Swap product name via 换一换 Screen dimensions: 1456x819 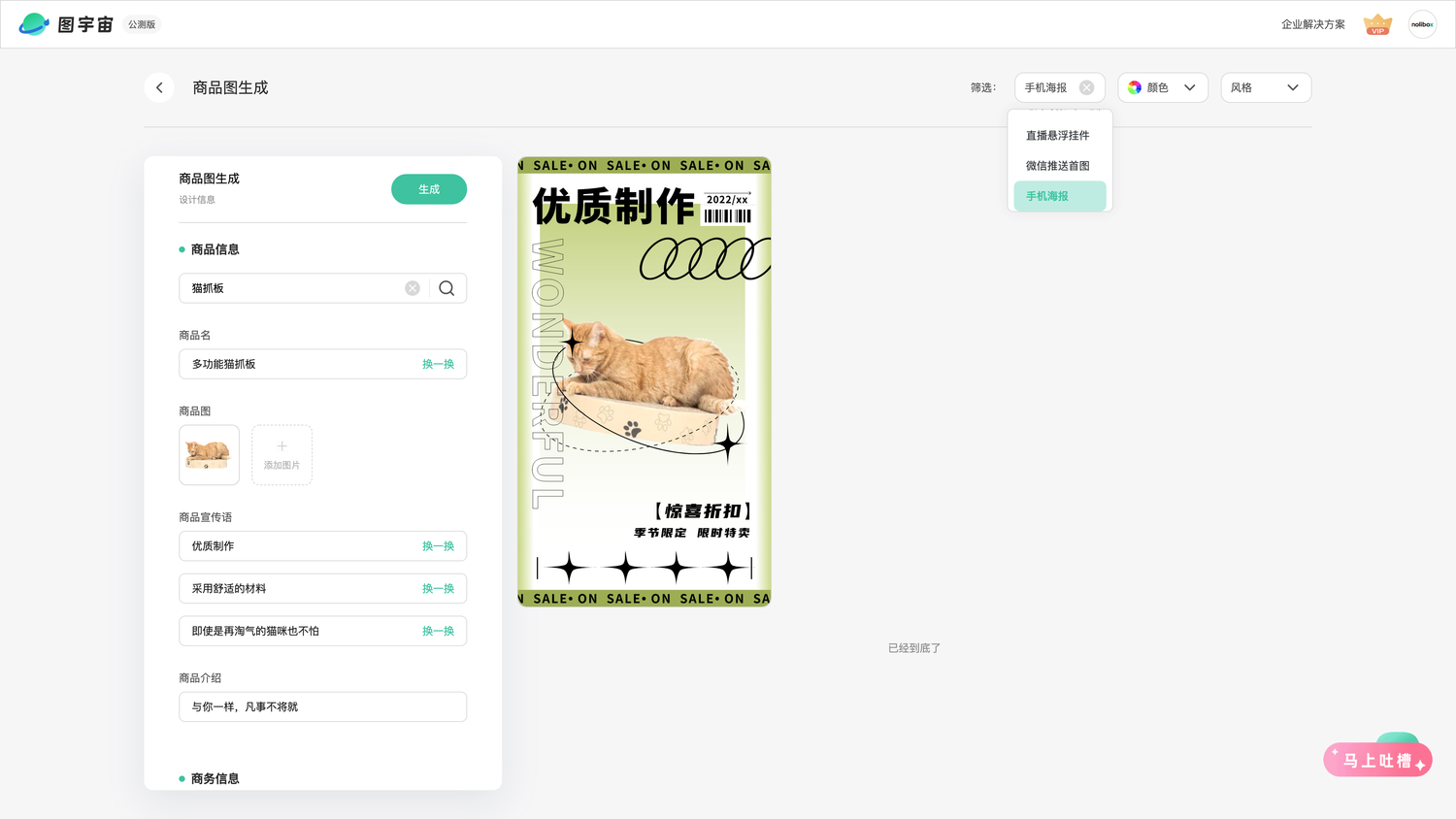pos(438,364)
